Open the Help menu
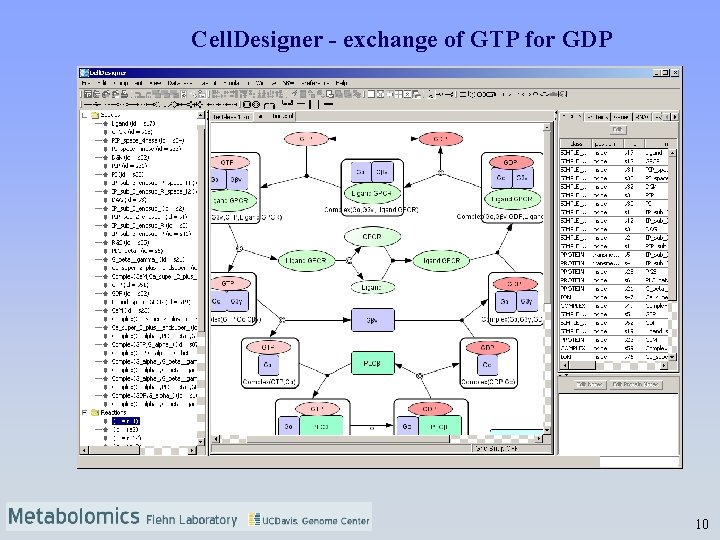This screenshot has width=720, height=540. click(341, 83)
